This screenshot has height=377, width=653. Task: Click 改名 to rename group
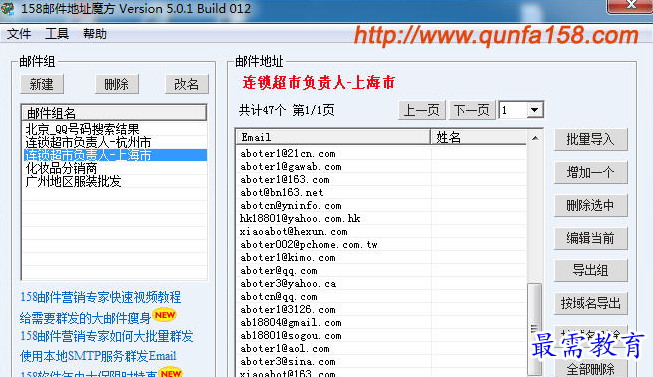pyautogui.click(x=187, y=85)
